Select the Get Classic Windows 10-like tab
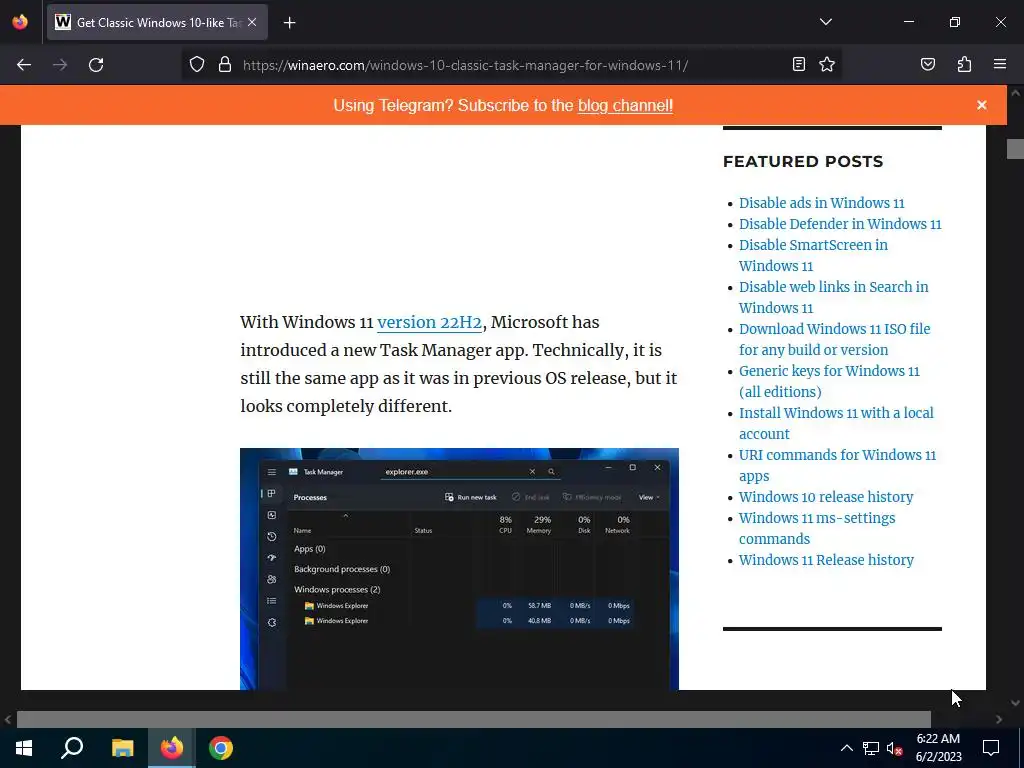This screenshot has height=768, width=1024. [x=157, y=22]
